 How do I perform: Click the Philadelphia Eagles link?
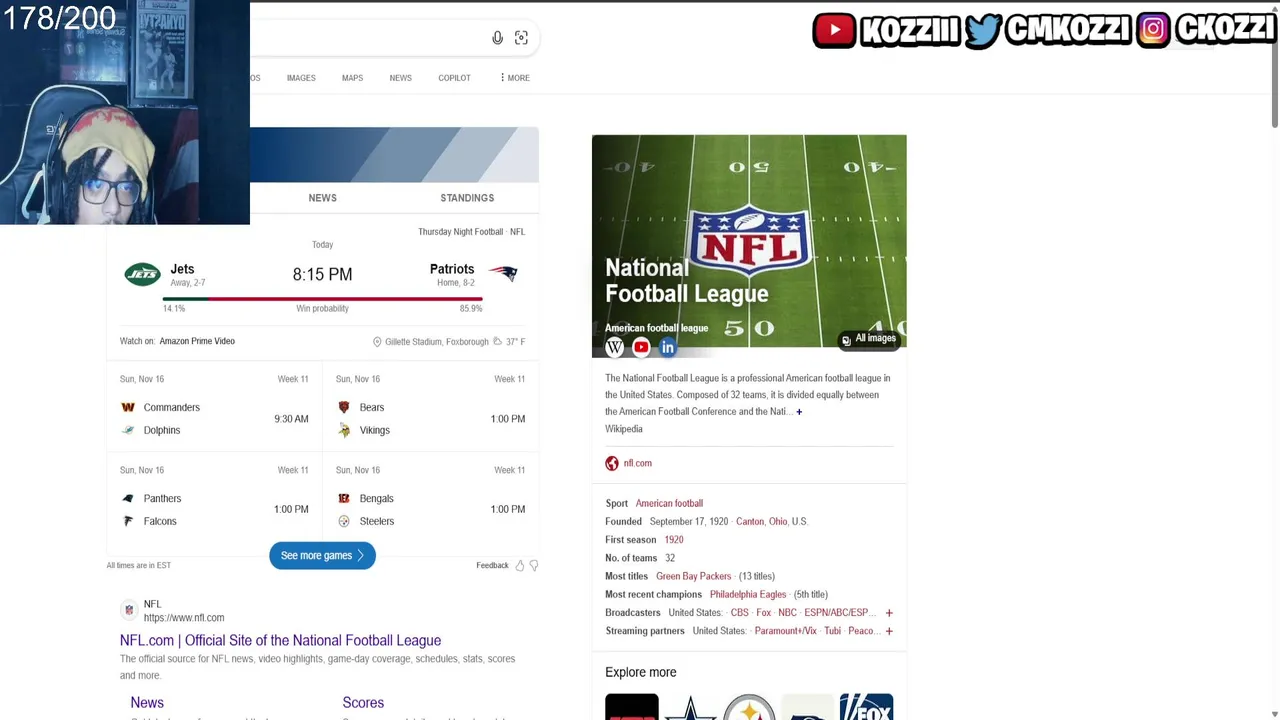coord(748,594)
